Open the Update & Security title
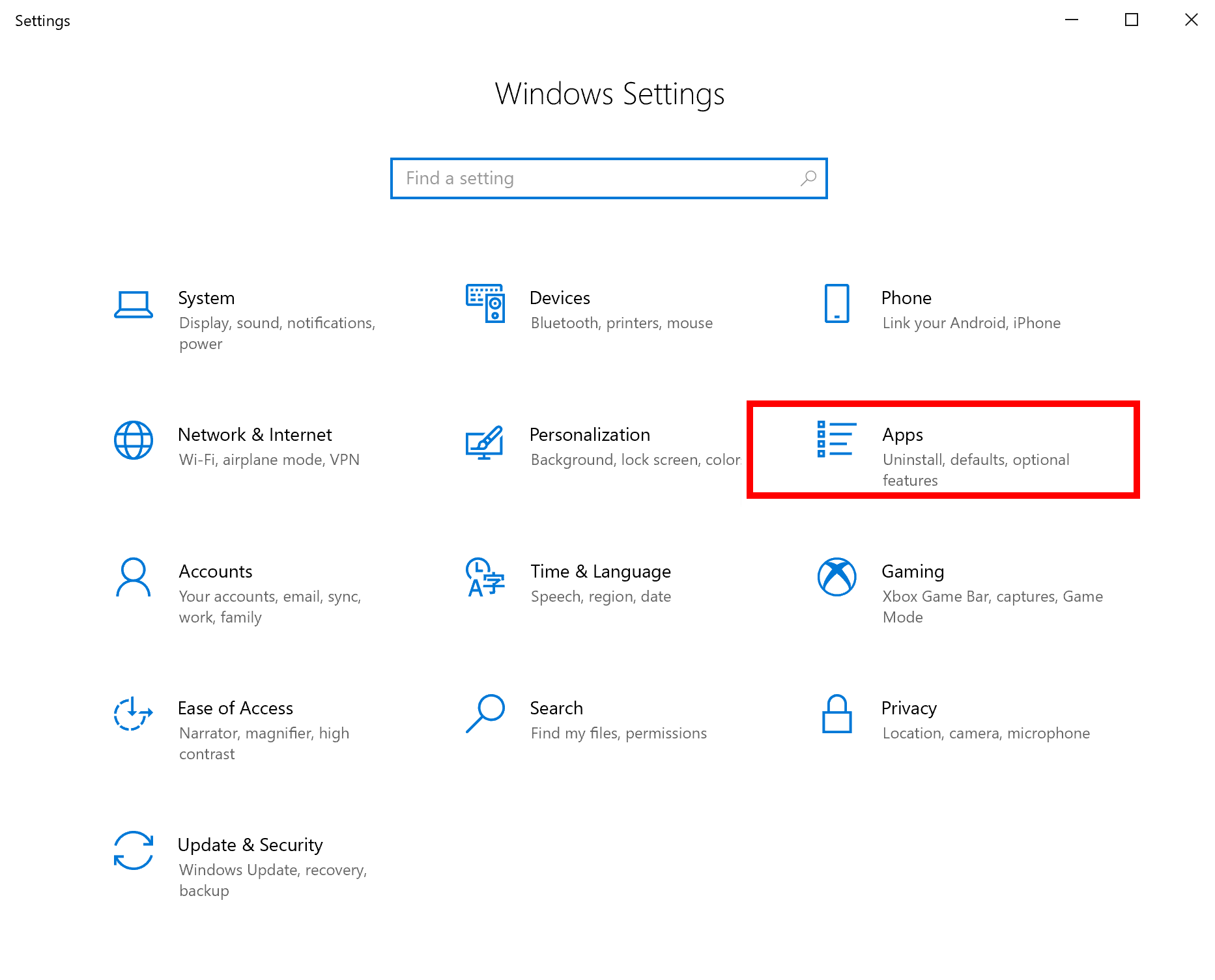Viewport: 1215px width, 980px height. (x=251, y=846)
